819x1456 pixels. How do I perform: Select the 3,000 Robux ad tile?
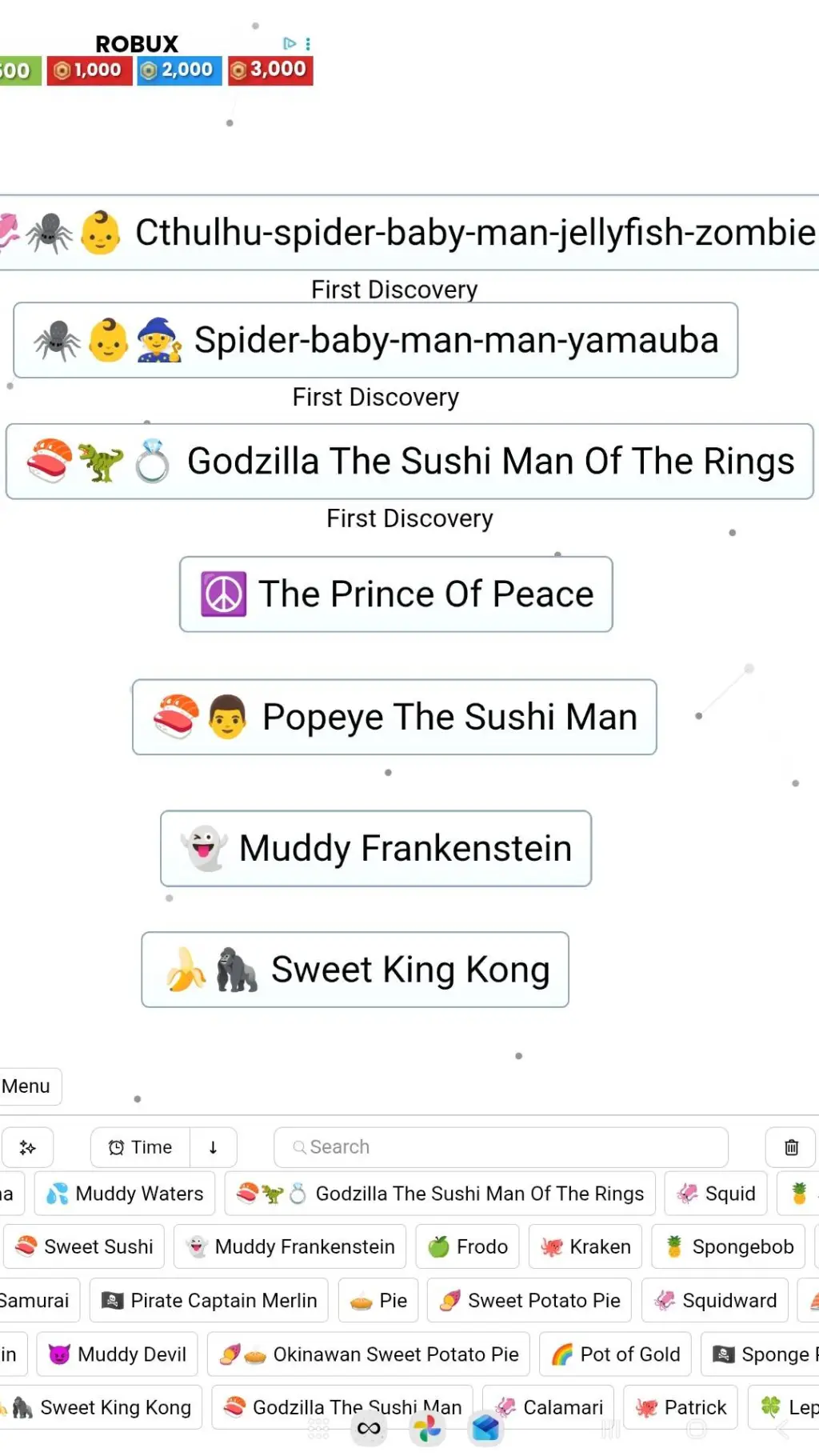tap(270, 70)
